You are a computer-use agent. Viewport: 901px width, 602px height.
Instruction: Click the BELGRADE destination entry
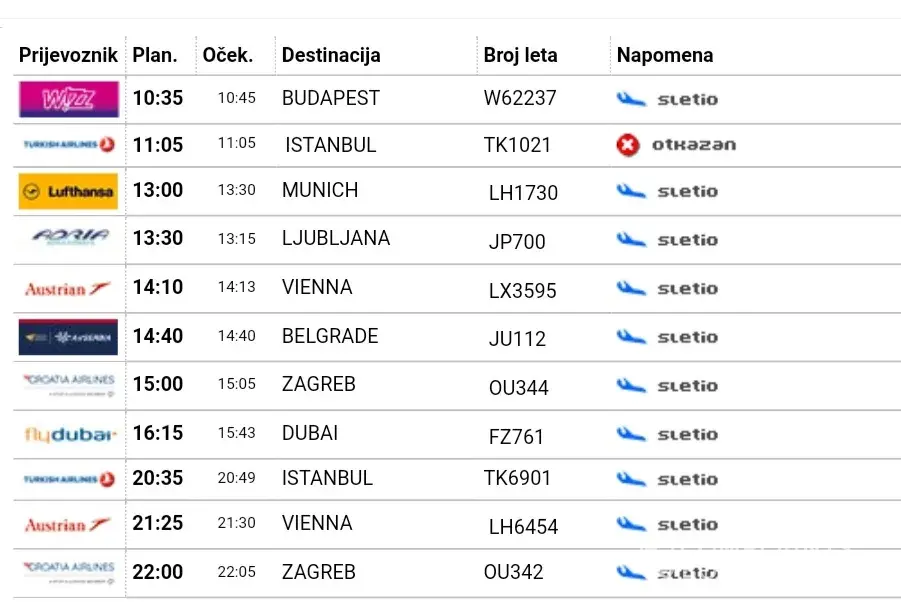pyautogui.click(x=330, y=336)
